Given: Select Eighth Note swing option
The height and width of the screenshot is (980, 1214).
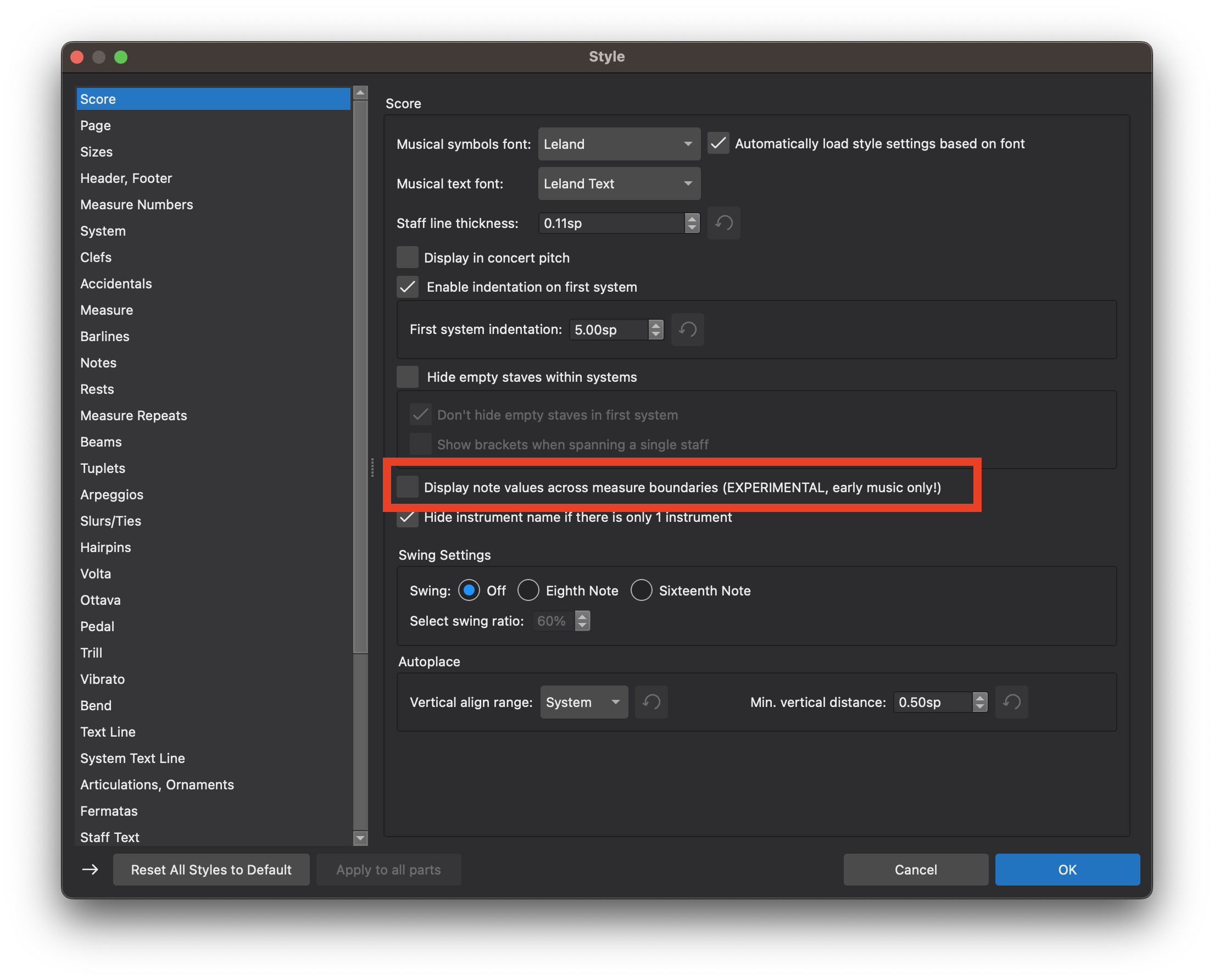Looking at the screenshot, I should pos(528,591).
